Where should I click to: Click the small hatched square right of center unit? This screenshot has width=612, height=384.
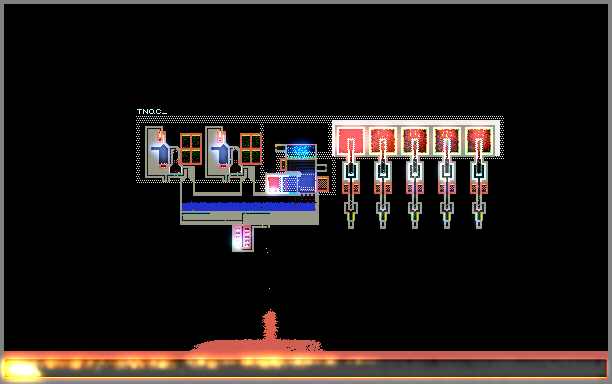point(323,184)
